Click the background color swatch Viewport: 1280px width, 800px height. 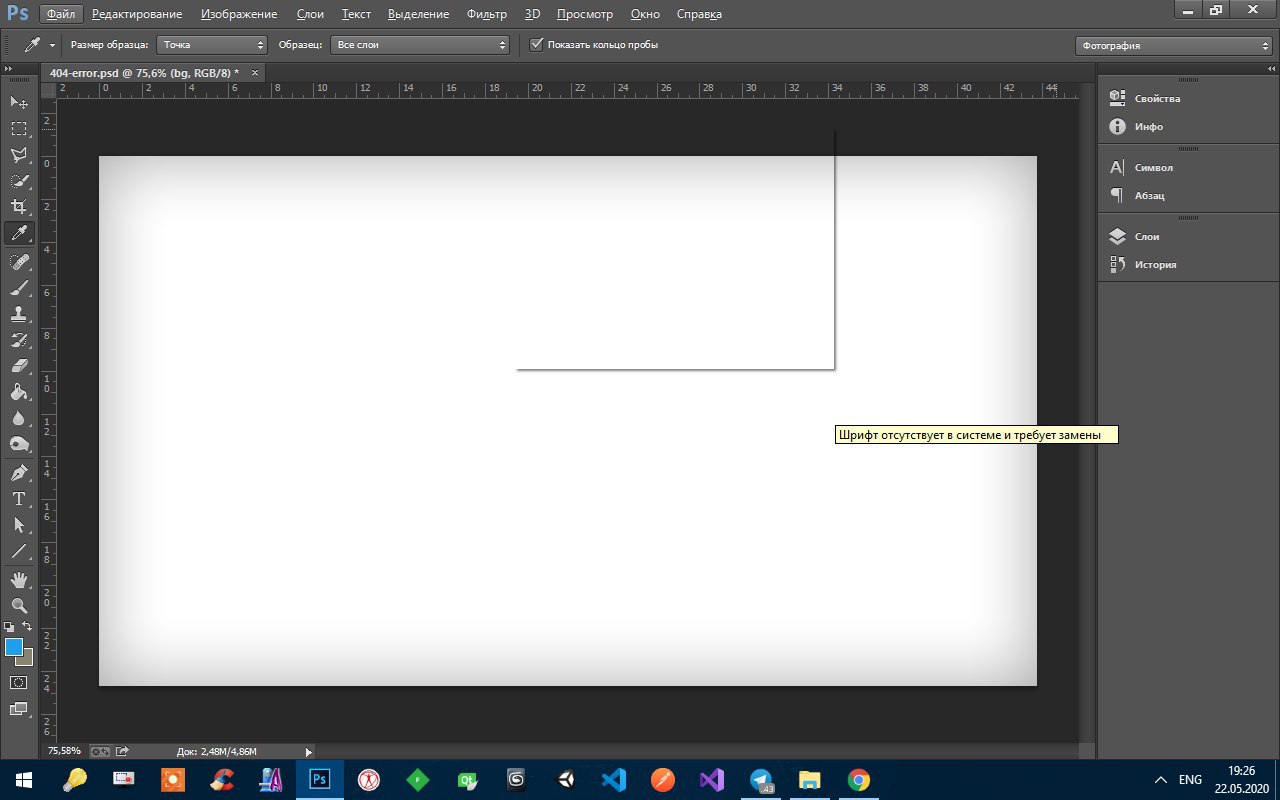pyautogui.click(x=27, y=660)
